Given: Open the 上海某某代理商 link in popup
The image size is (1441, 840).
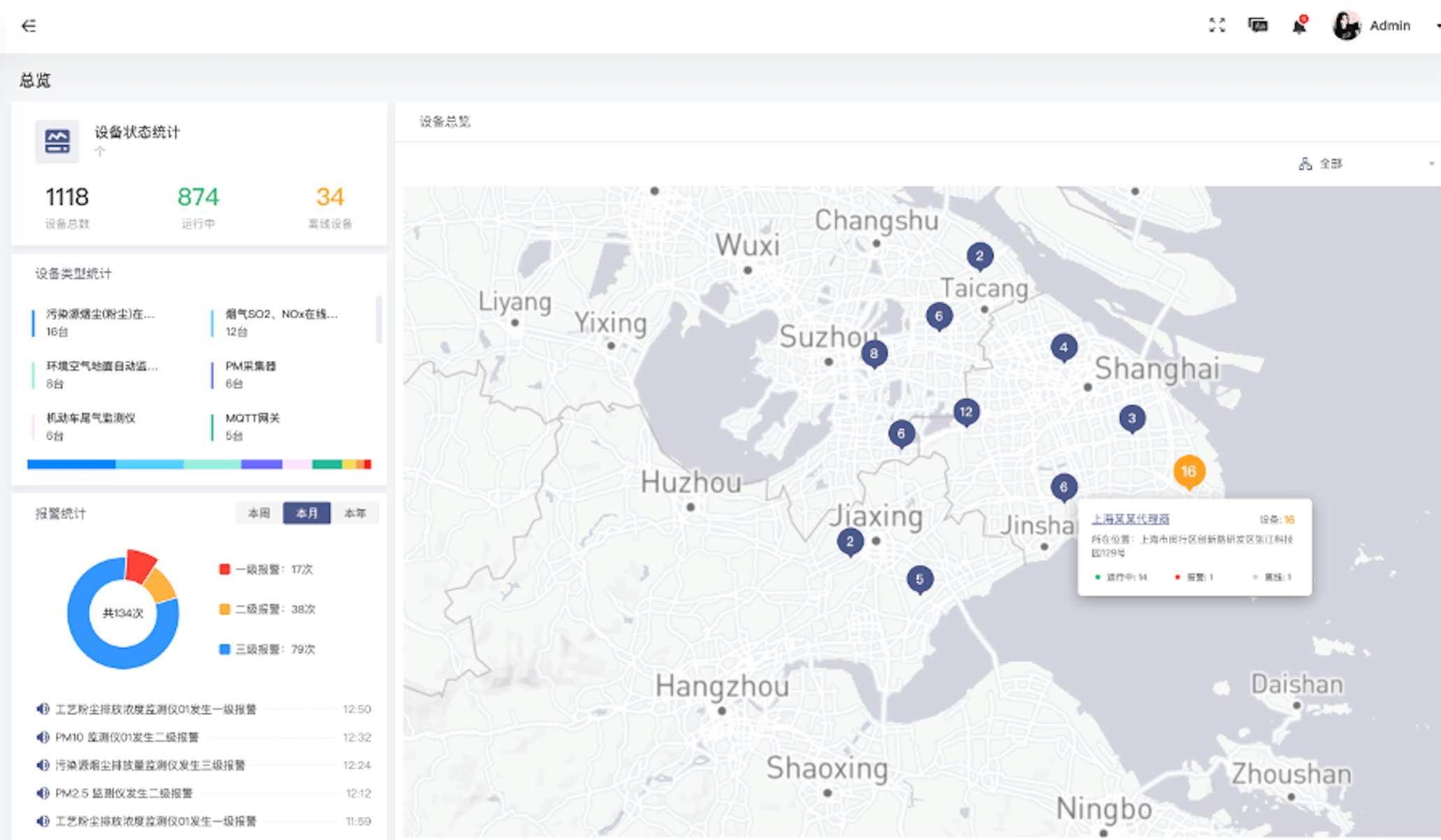Looking at the screenshot, I should click(1130, 519).
